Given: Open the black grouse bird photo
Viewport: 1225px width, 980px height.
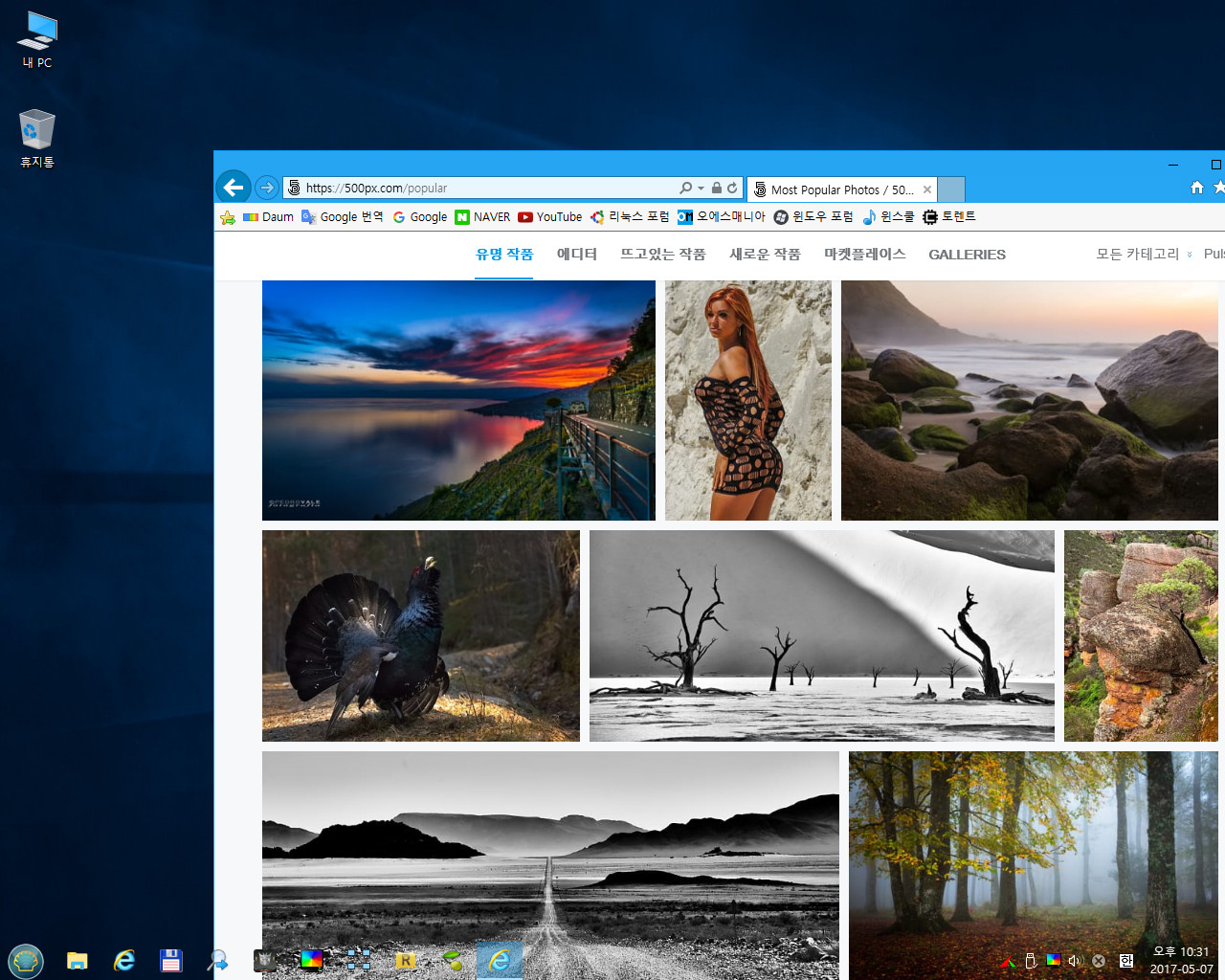Looking at the screenshot, I should pyautogui.click(x=421, y=635).
